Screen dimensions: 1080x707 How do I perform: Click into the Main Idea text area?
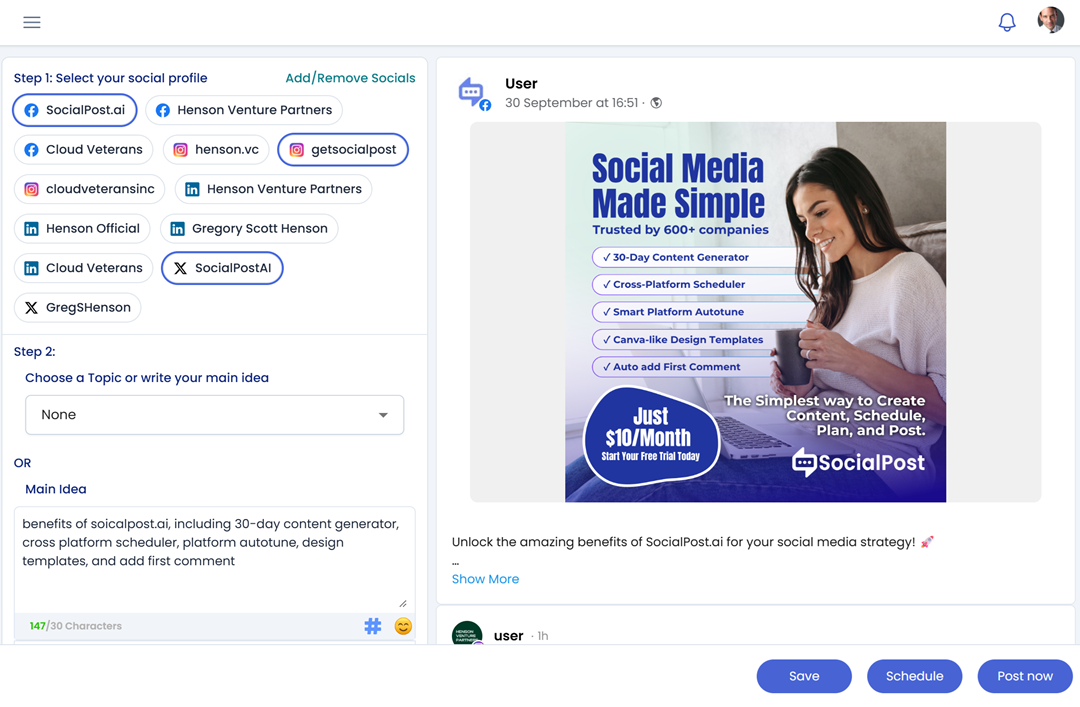(x=214, y=560)
